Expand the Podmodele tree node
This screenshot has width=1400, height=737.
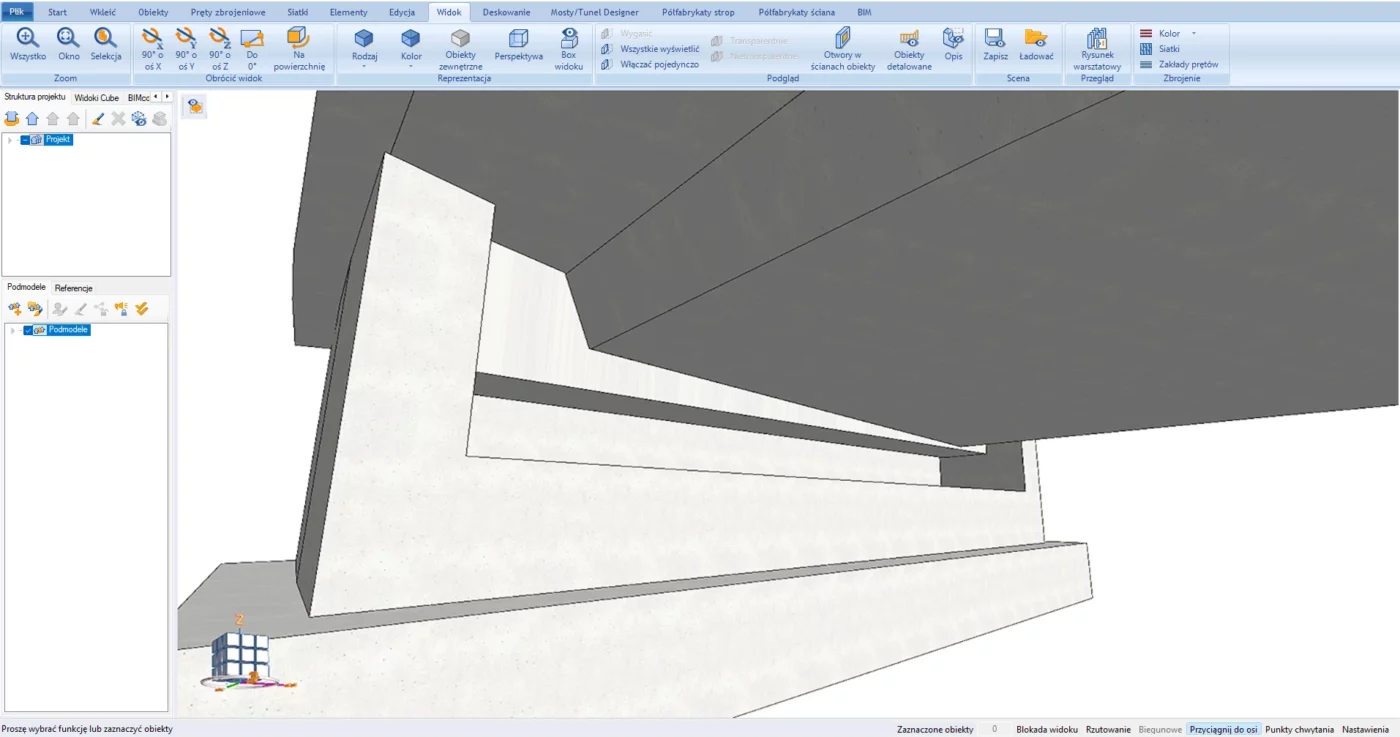[13, 330]
